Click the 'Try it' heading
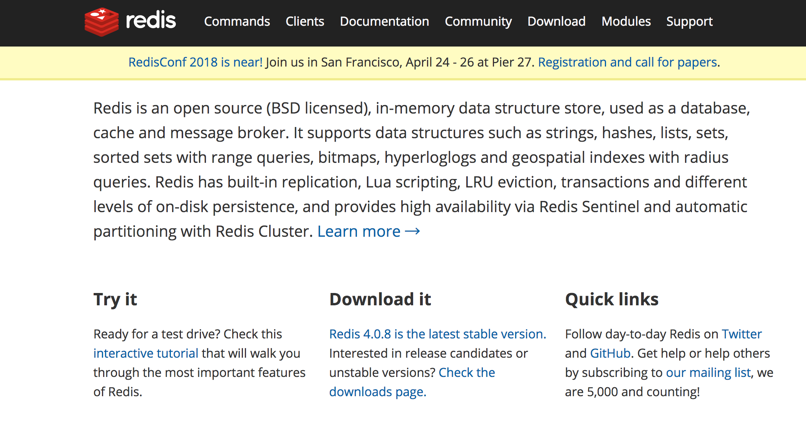The height and width of the screenshot is (424, 806). click(115, 299)
